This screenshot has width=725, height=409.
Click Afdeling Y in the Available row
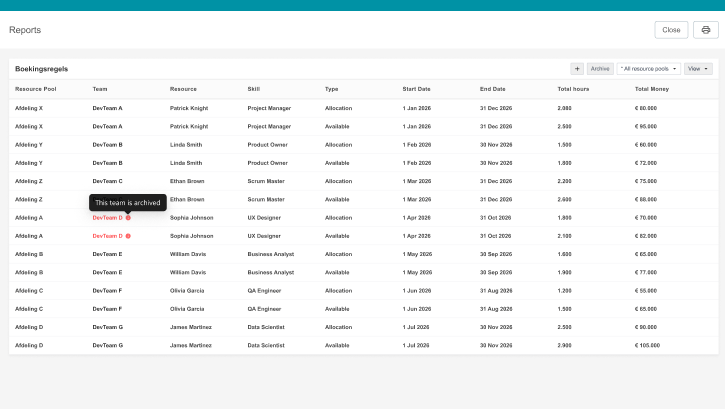(29, 163)
